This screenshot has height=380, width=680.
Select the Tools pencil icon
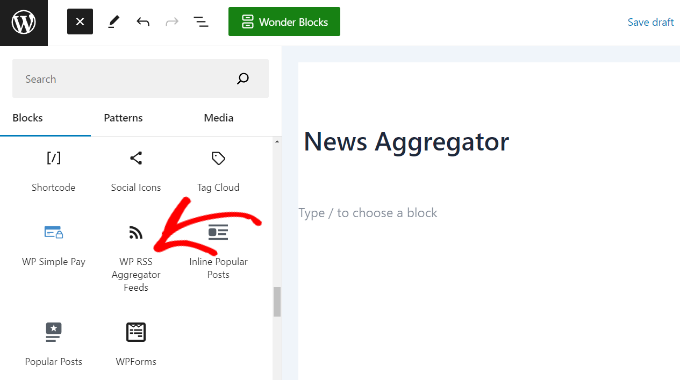tap(114, 22)
